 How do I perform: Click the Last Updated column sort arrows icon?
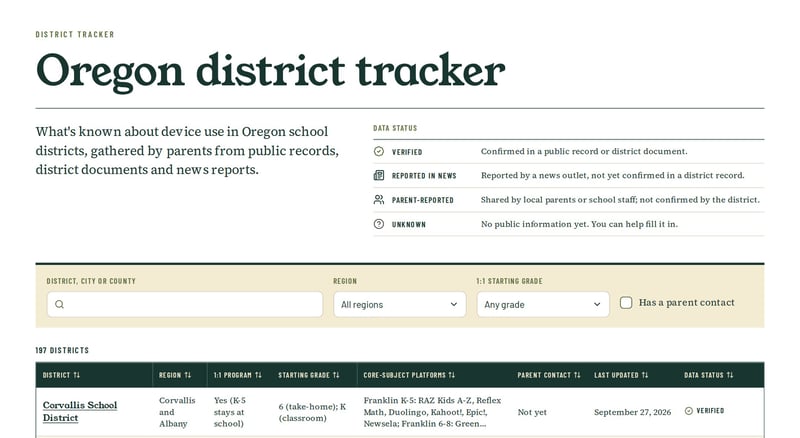(645, 375)
